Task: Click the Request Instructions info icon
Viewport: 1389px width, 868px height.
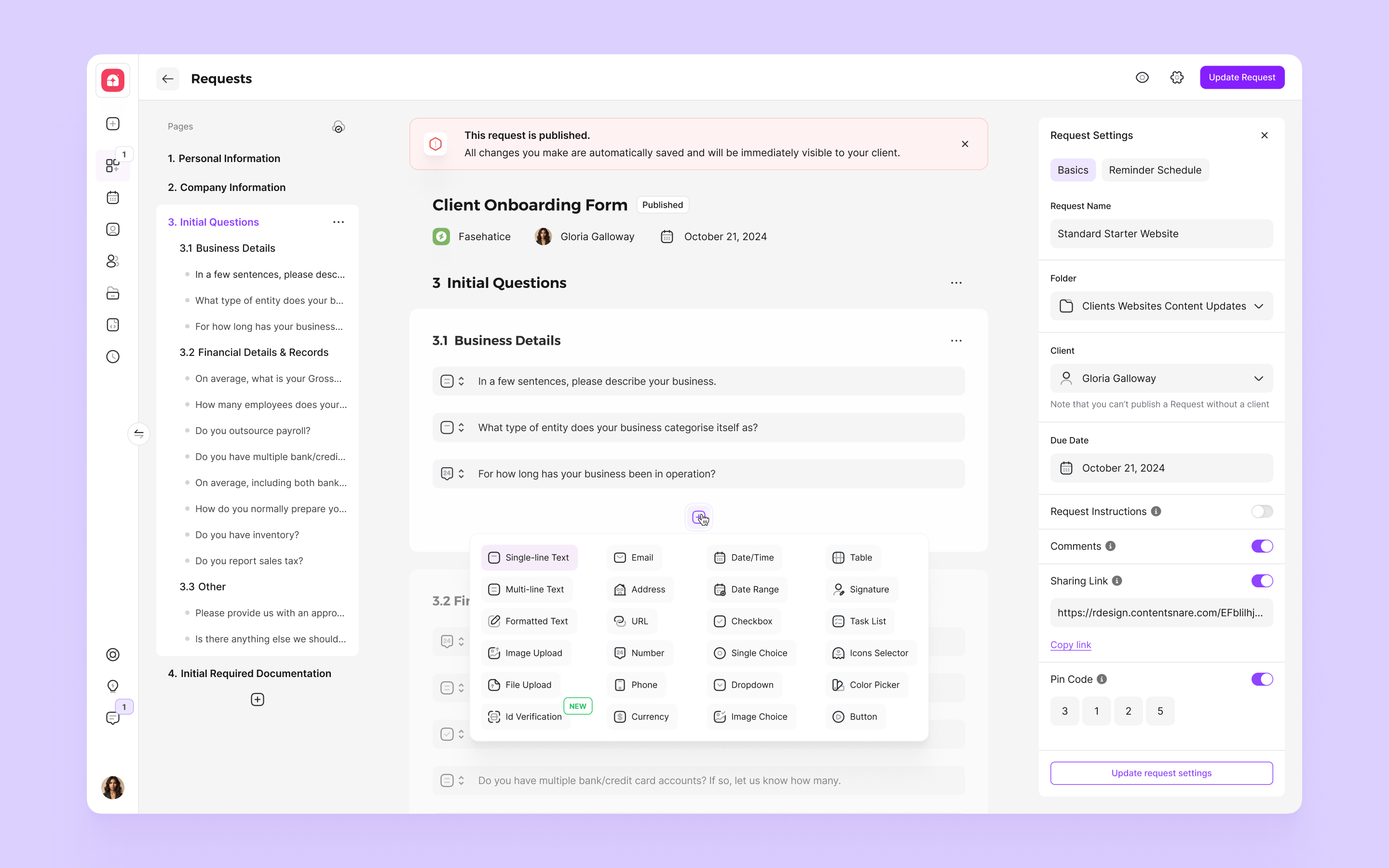Action: tap(1156, 512)
